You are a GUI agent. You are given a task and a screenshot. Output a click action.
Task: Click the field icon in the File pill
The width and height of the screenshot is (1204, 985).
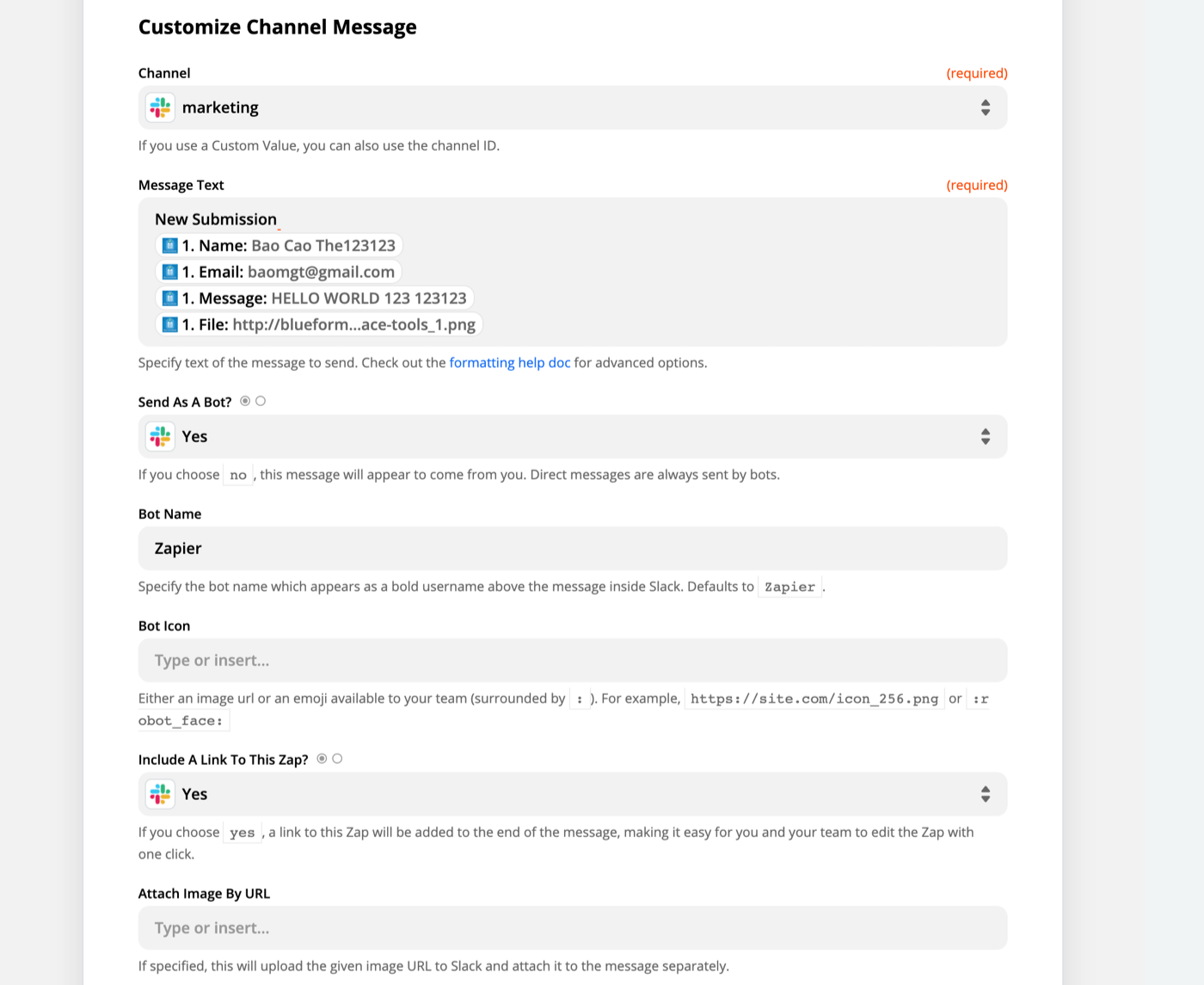(x=169, y=324)
